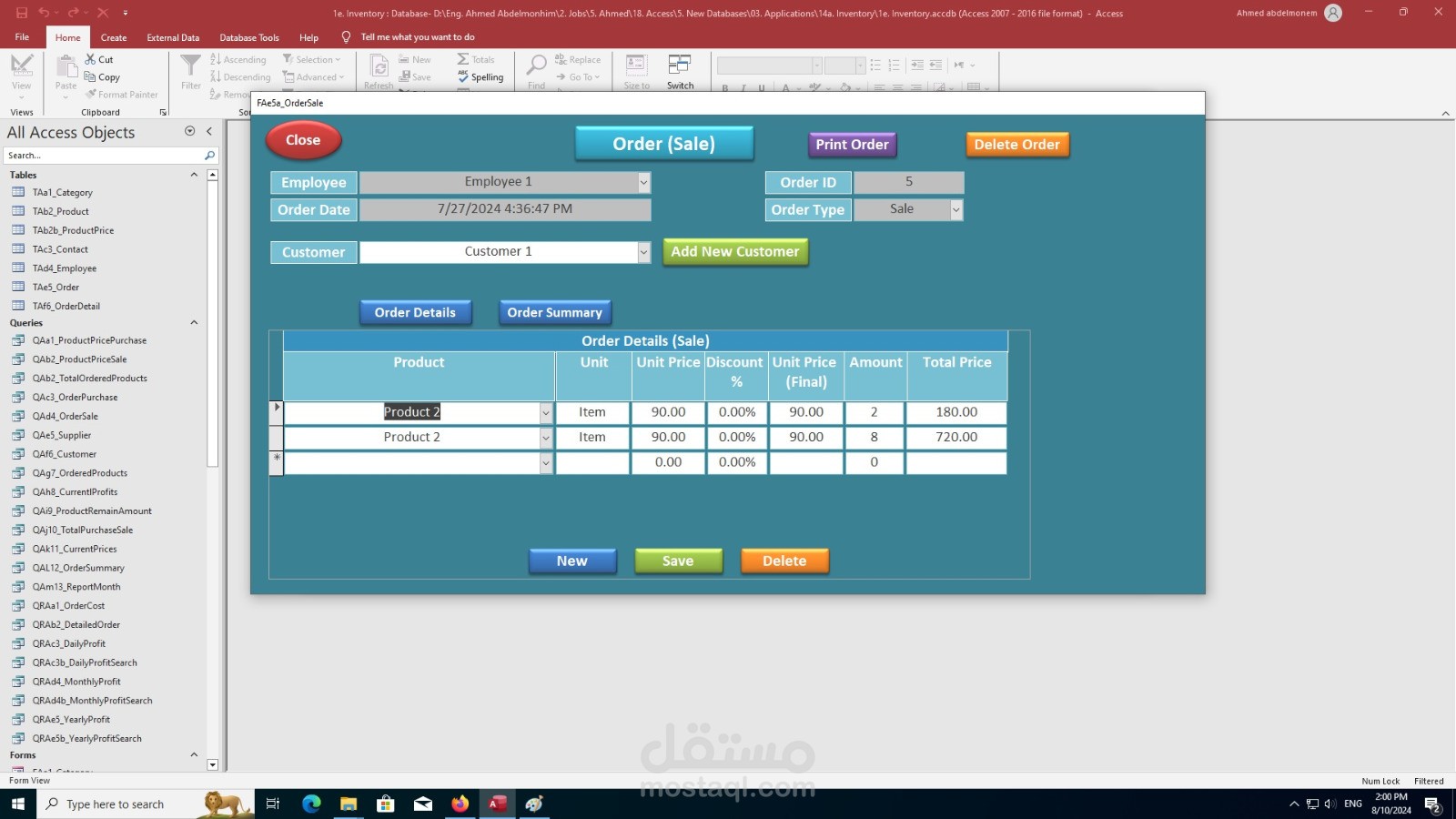Click the Save icon in Quick Access Toolbar

point(22,13)
